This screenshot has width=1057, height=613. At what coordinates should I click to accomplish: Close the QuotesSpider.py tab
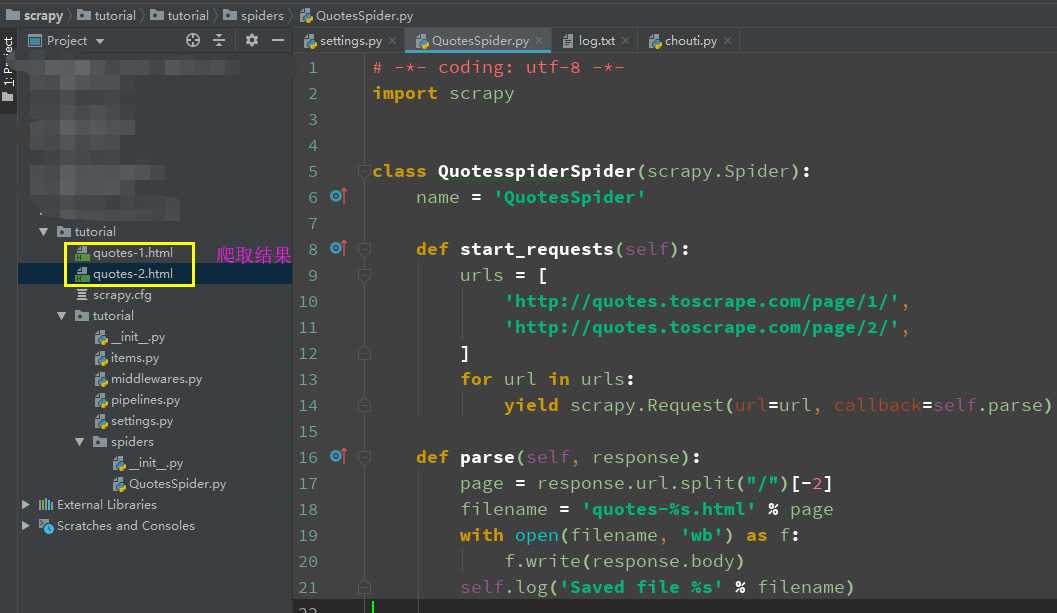tap(539, 41)
